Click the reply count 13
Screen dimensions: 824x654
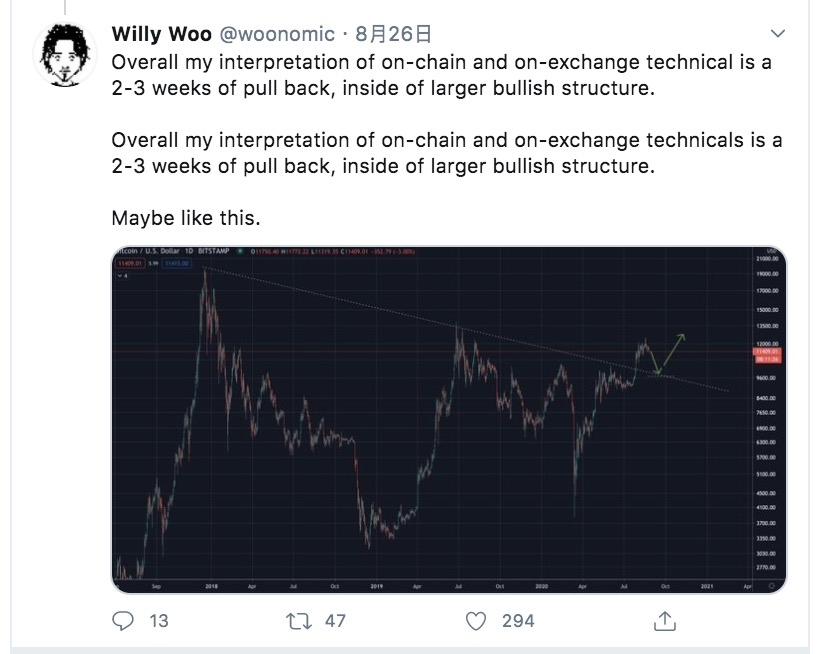(158, 621)
